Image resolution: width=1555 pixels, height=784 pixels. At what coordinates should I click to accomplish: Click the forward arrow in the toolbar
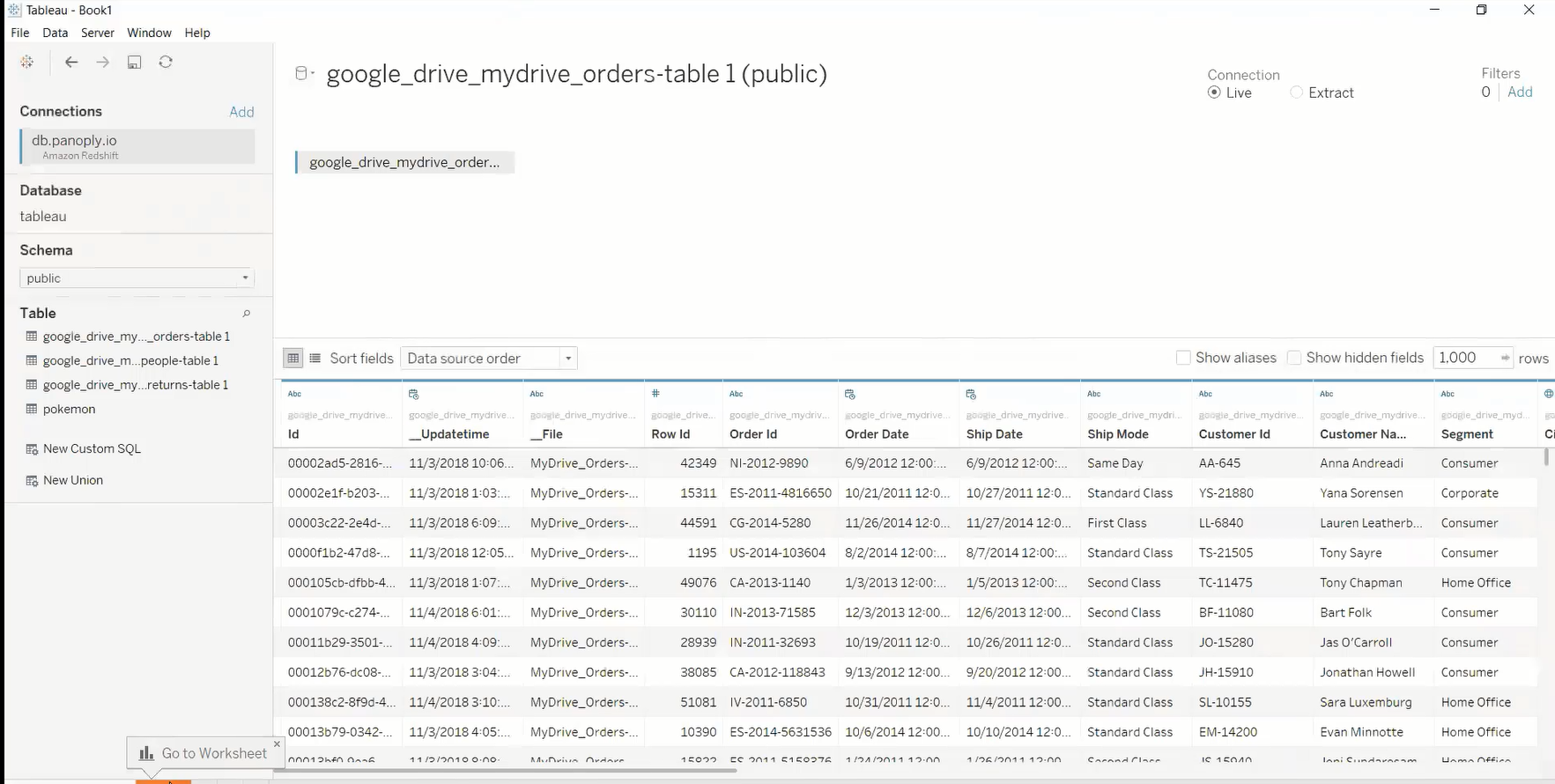(103, 62)
